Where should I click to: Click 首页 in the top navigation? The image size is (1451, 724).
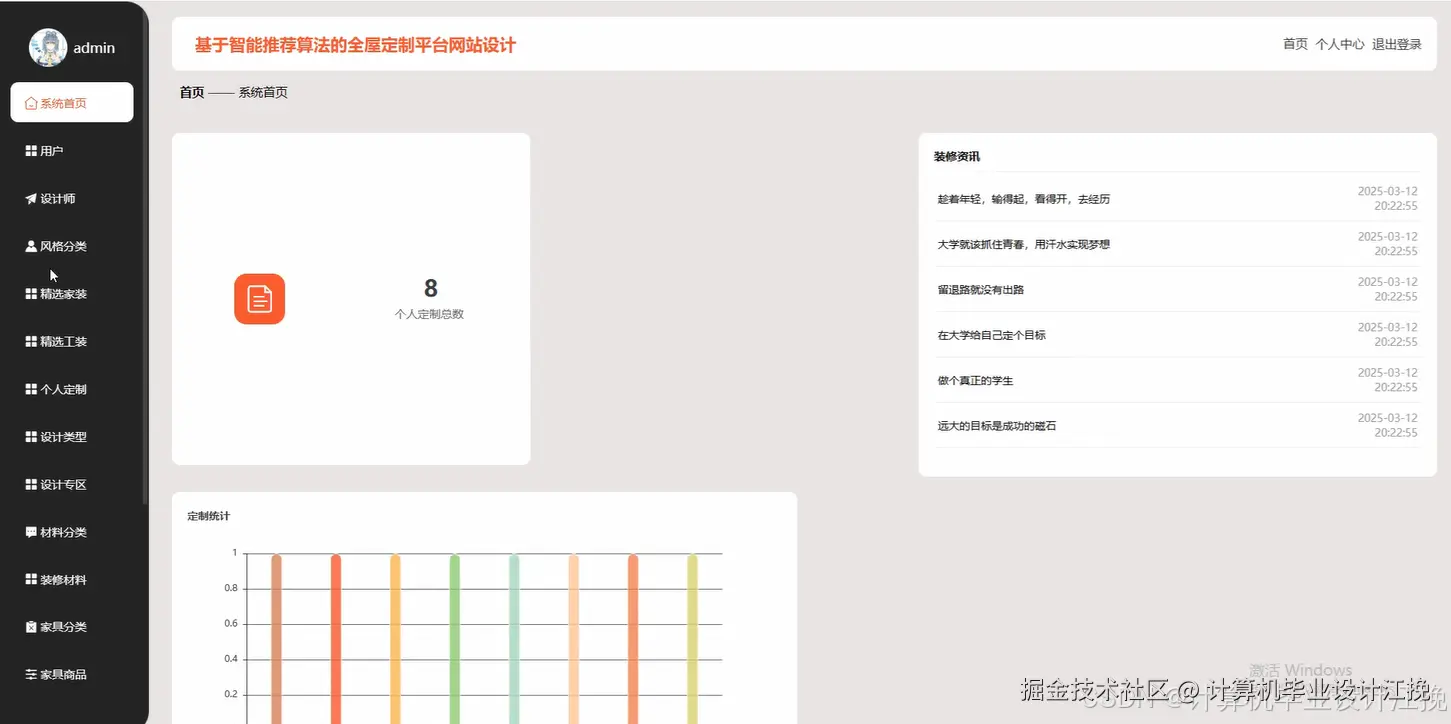1294,43
